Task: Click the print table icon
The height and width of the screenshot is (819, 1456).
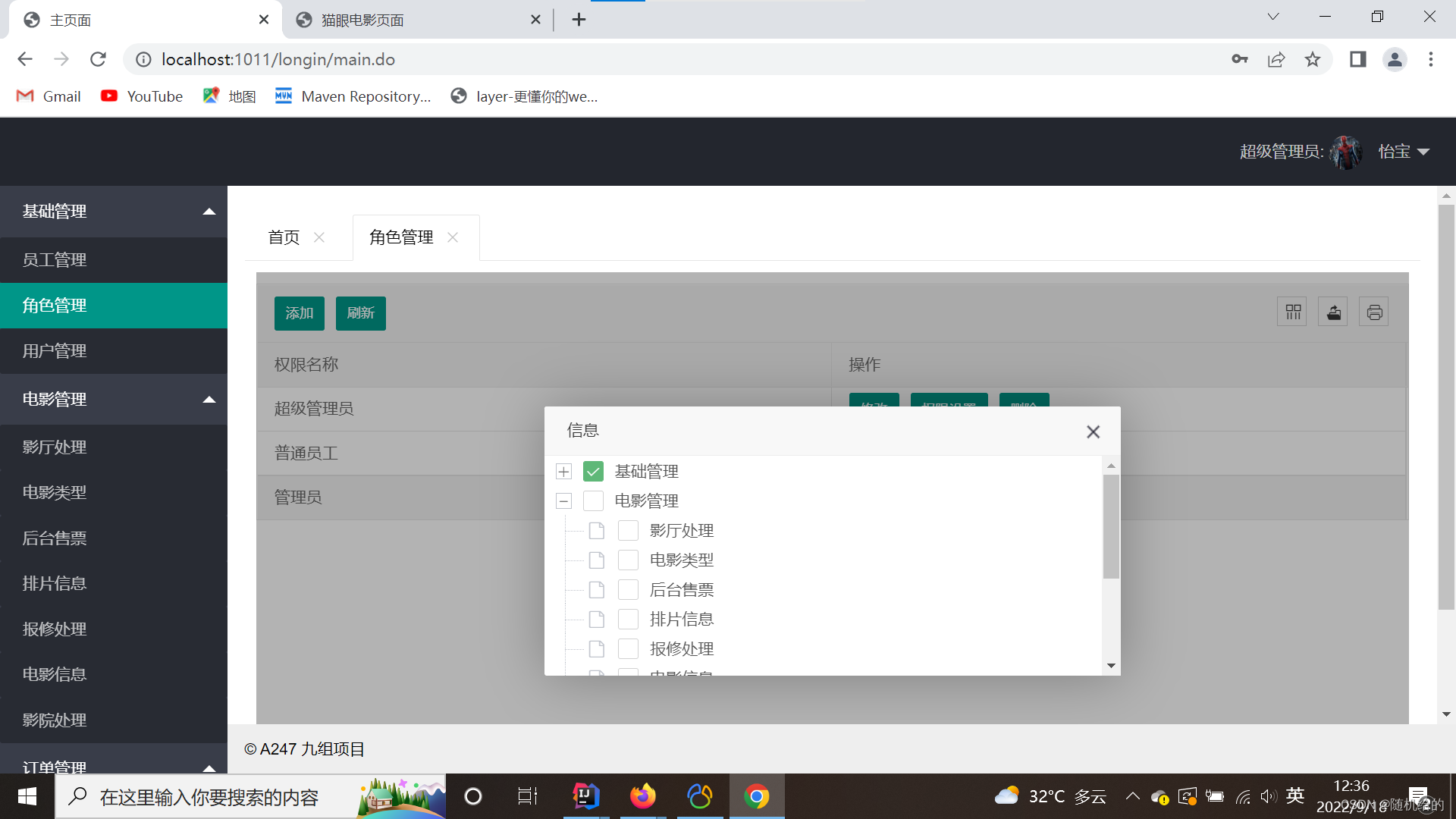Action: [1374, 312]
